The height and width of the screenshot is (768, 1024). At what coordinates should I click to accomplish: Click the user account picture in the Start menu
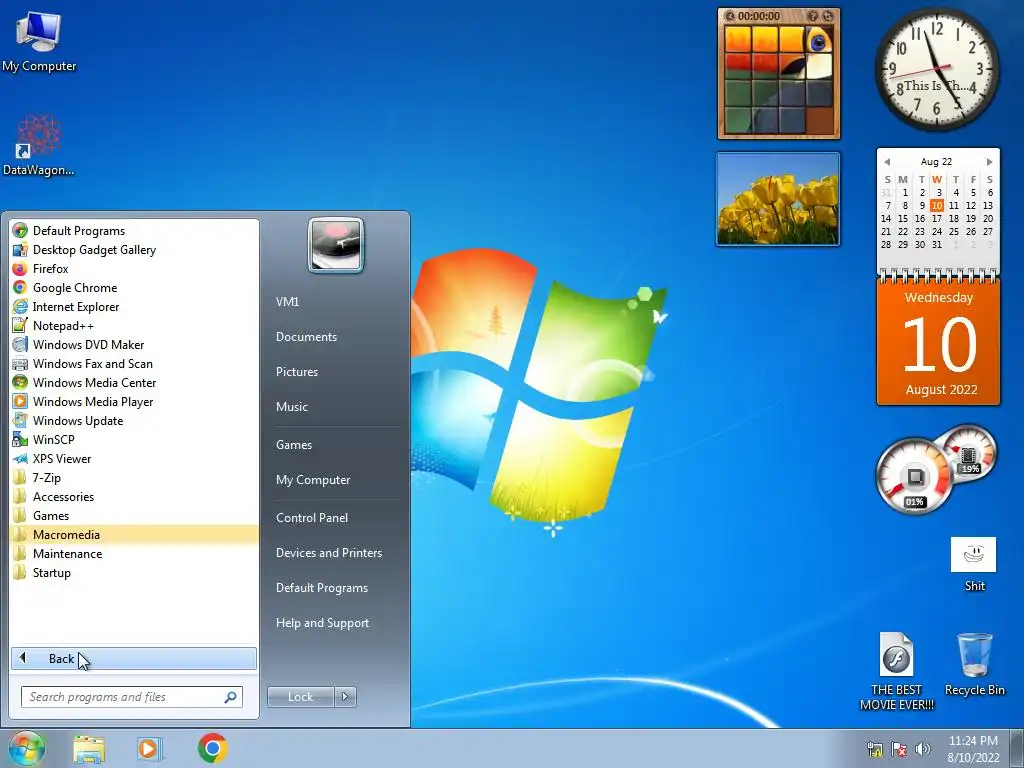pyautogui.click(x=336, y=245)
